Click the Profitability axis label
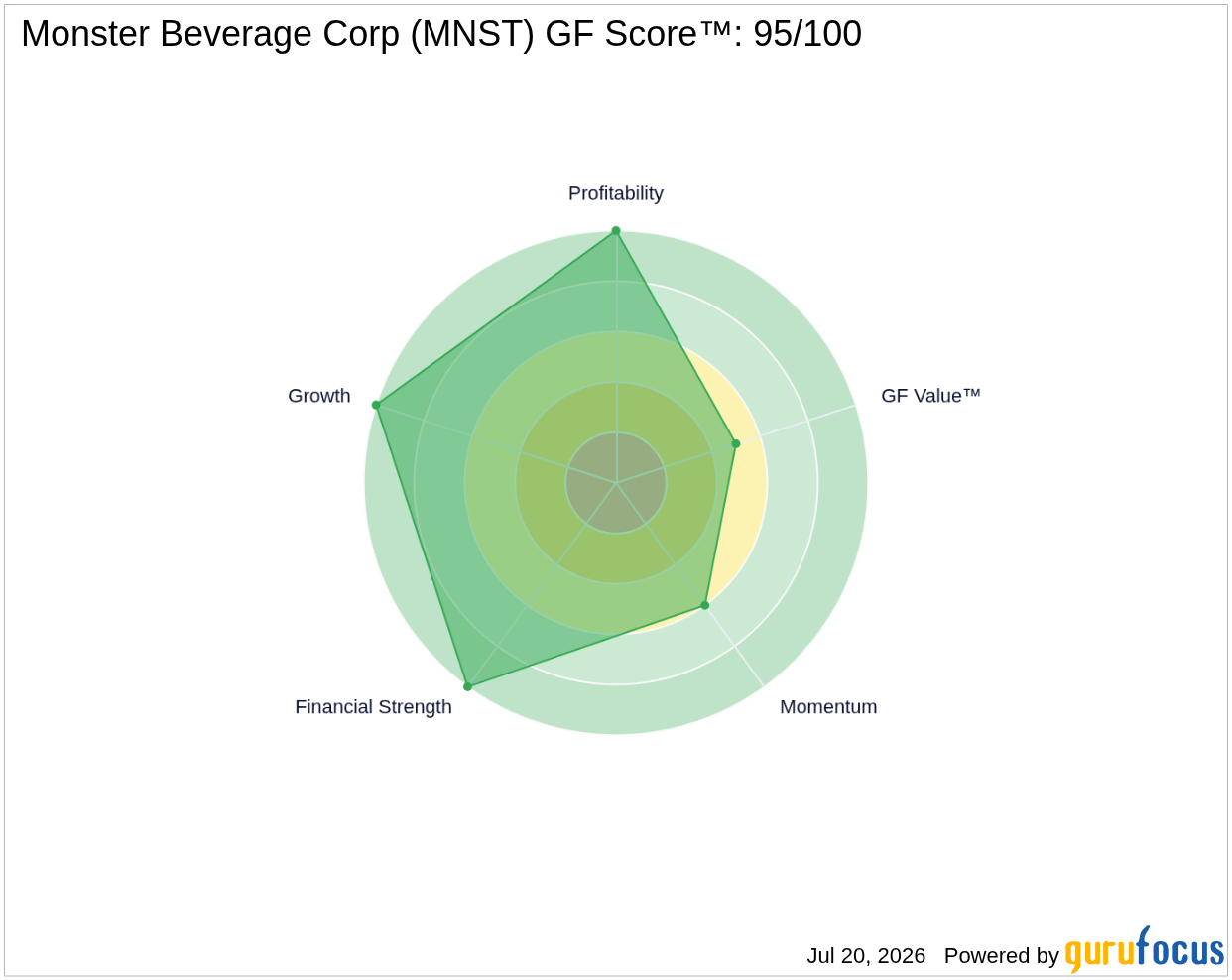This screenshot has width=1232, height=980. (615, 193)
